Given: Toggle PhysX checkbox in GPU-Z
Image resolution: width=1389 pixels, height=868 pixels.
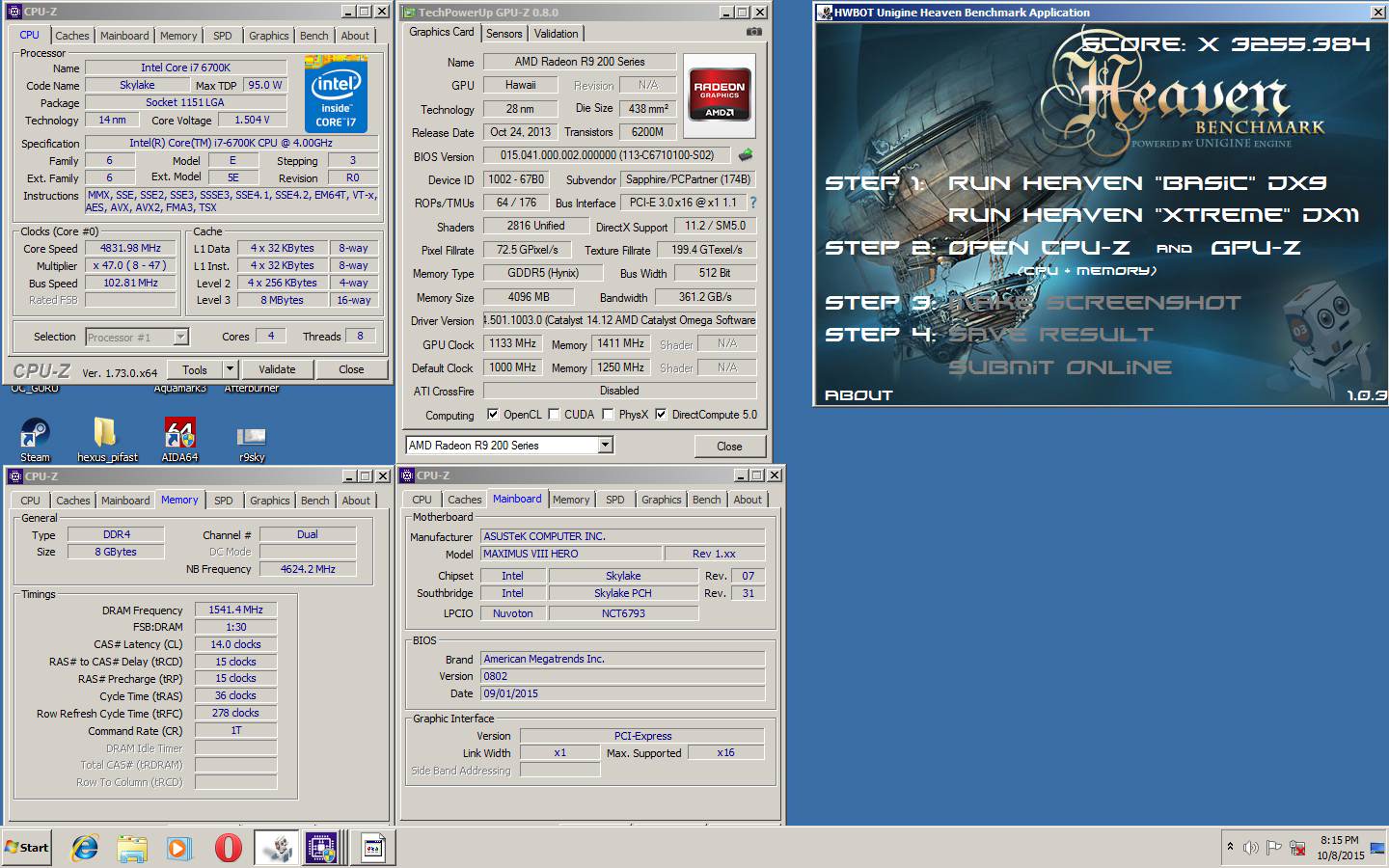Looking at the screenshot, I should pos(608,415).
